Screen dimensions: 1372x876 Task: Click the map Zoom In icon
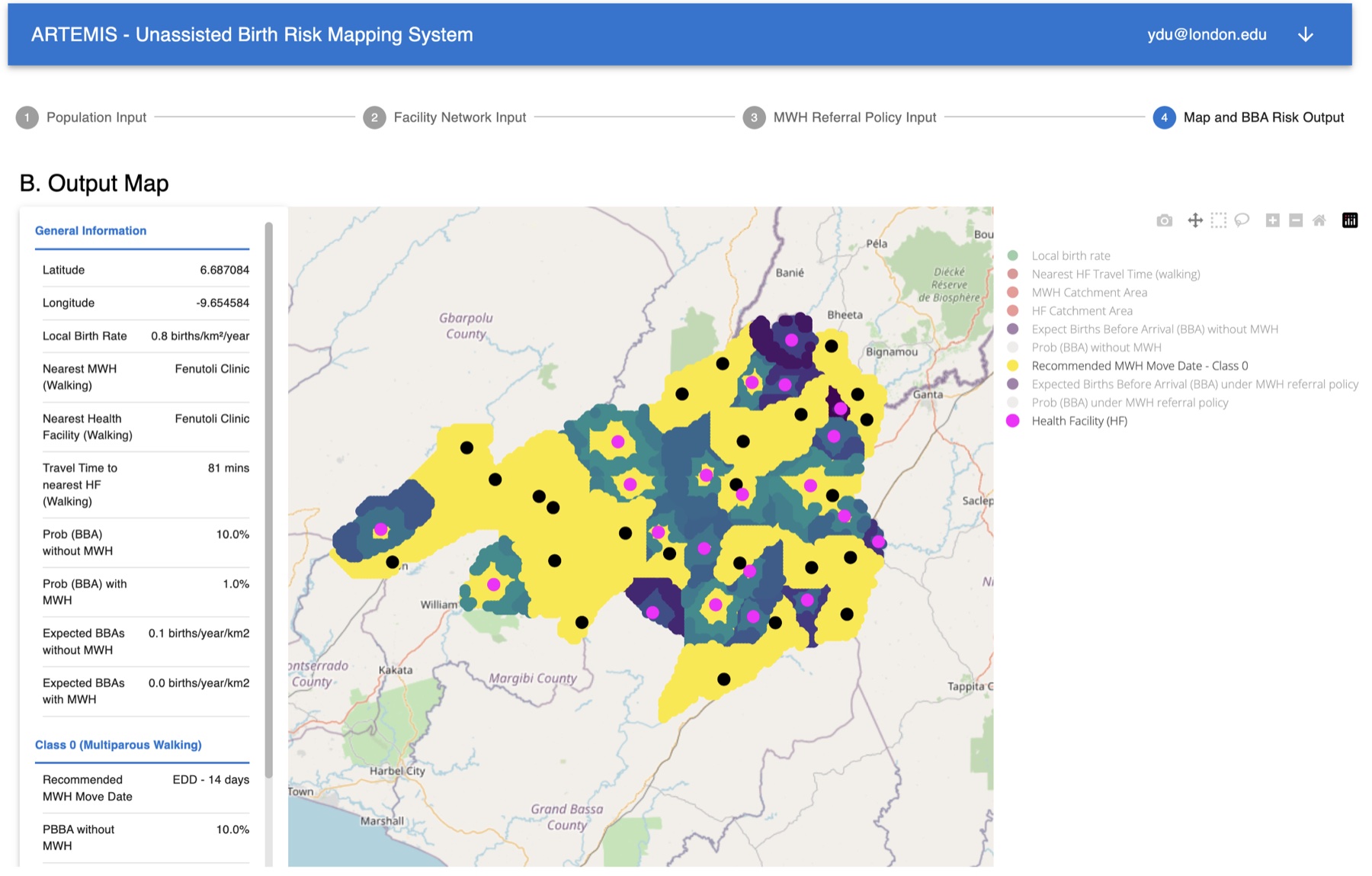pyautogui.click(x=1272, y=220)
